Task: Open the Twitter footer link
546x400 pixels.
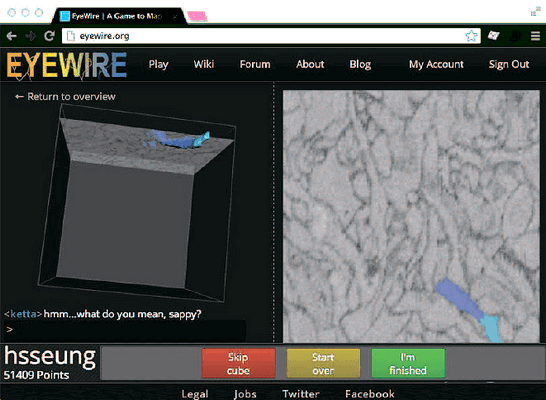Action: (x=301, y=394)
